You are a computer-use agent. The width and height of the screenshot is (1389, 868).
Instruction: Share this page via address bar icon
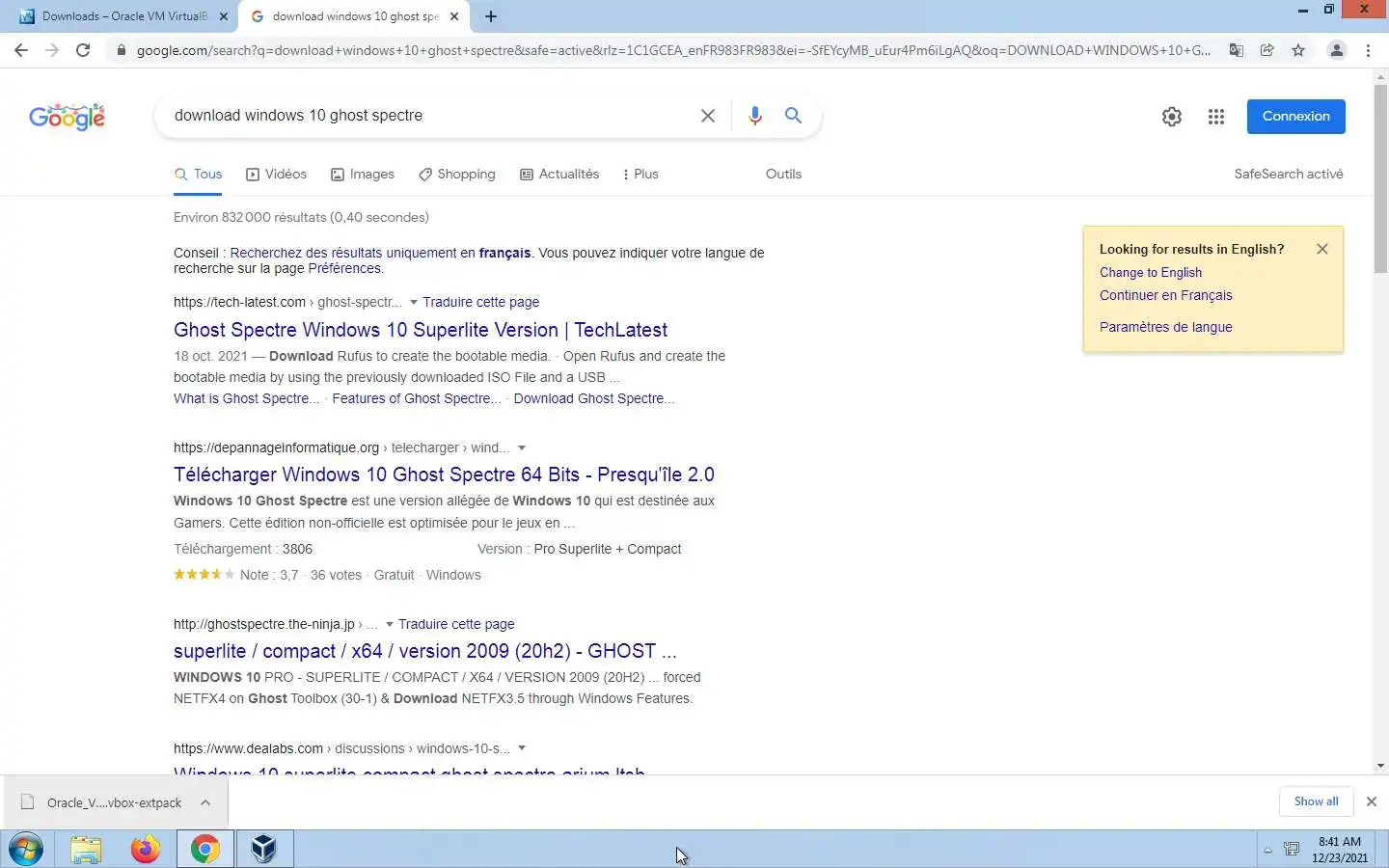coord(1267,50)
